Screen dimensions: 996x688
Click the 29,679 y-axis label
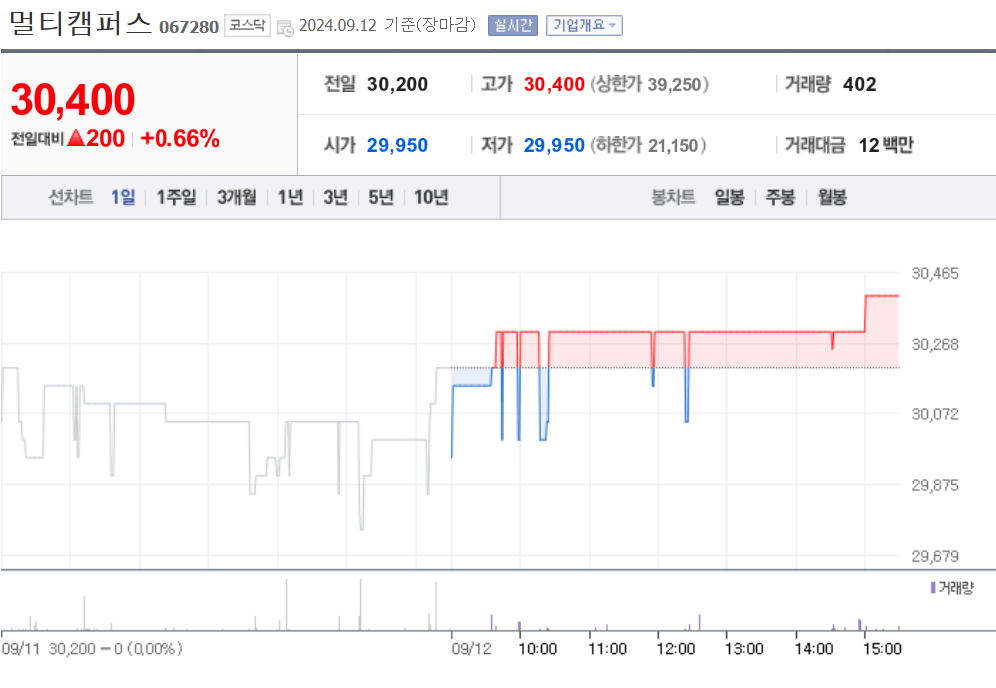pos(934,556)
